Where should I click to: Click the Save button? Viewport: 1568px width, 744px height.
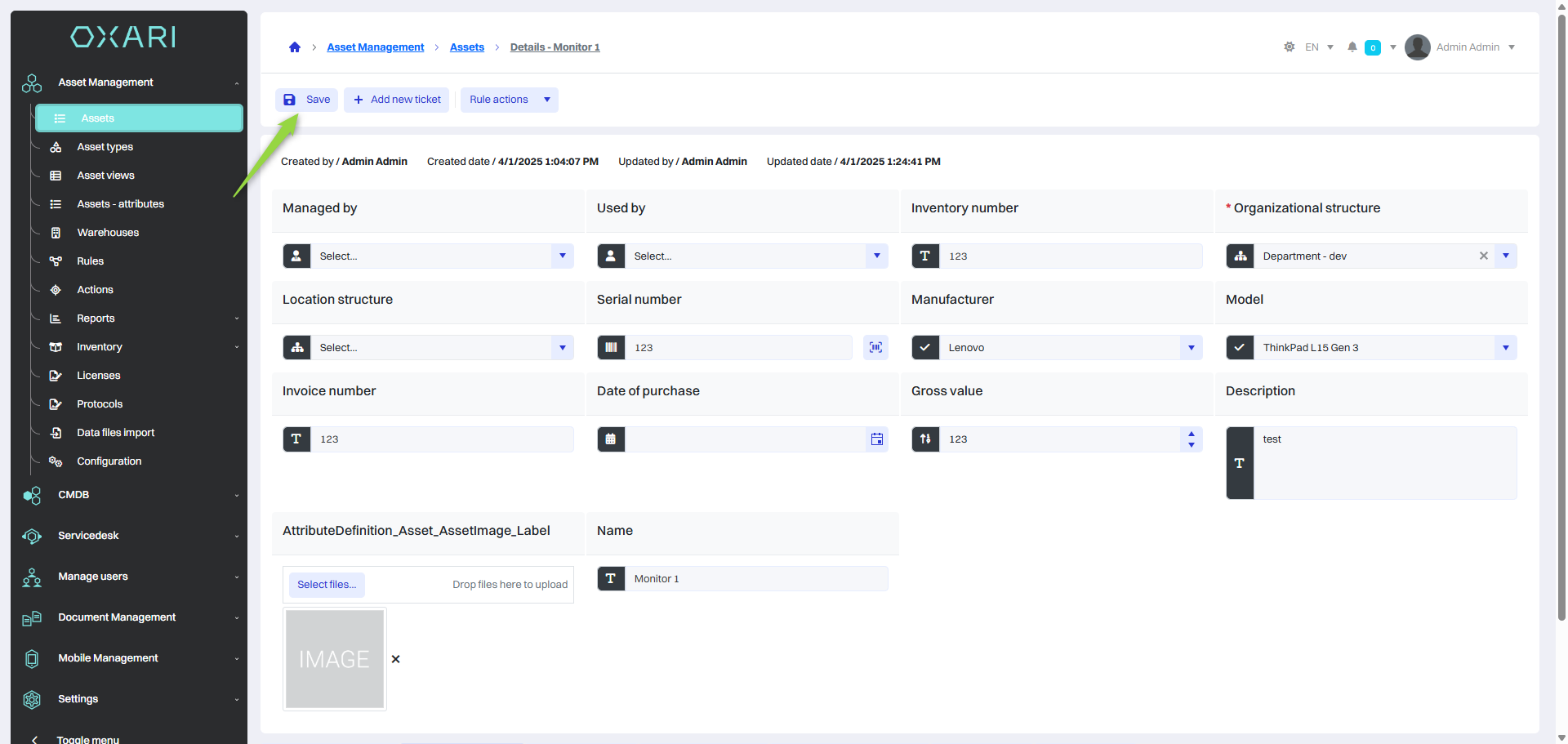307,100
